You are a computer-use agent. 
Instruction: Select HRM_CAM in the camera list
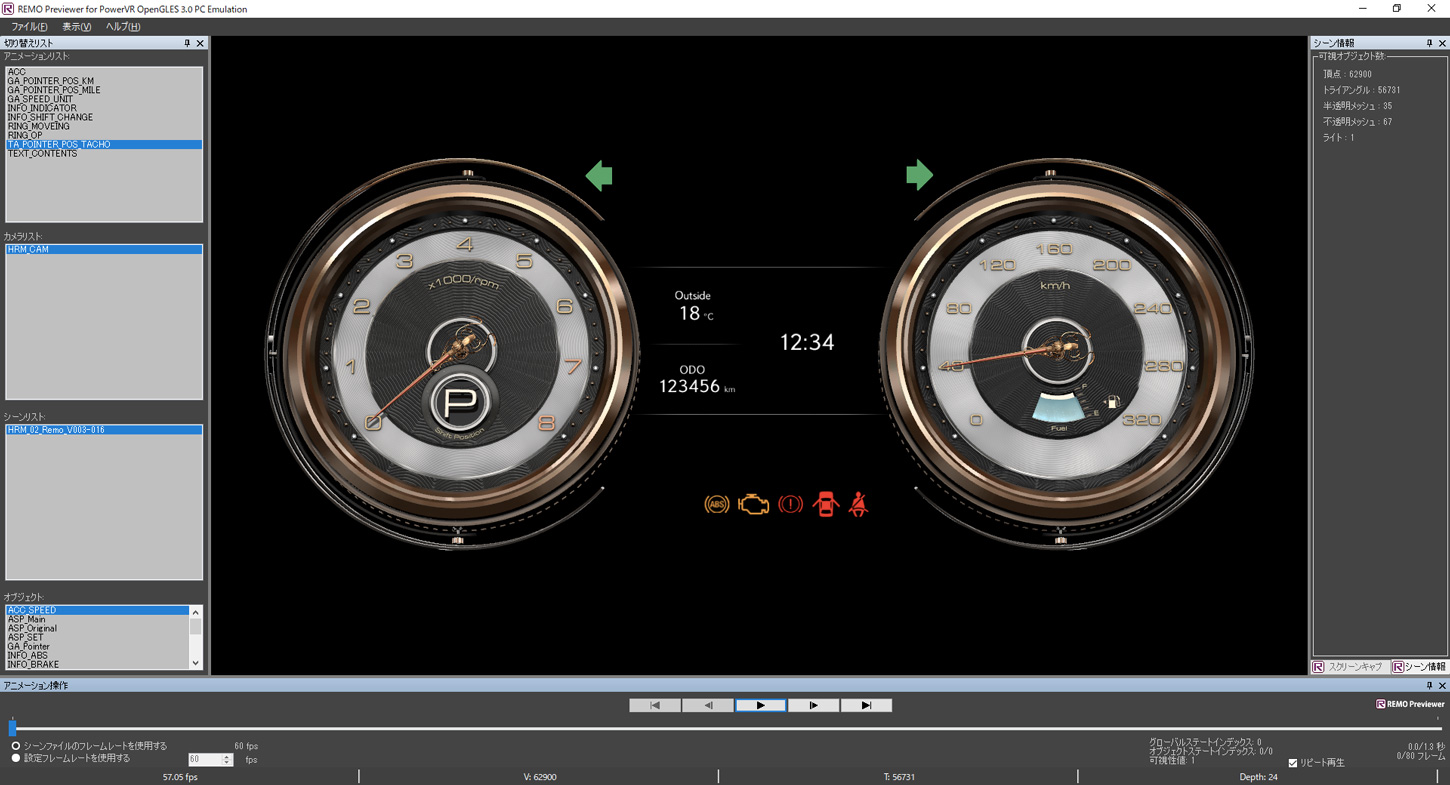coord(104,249)
